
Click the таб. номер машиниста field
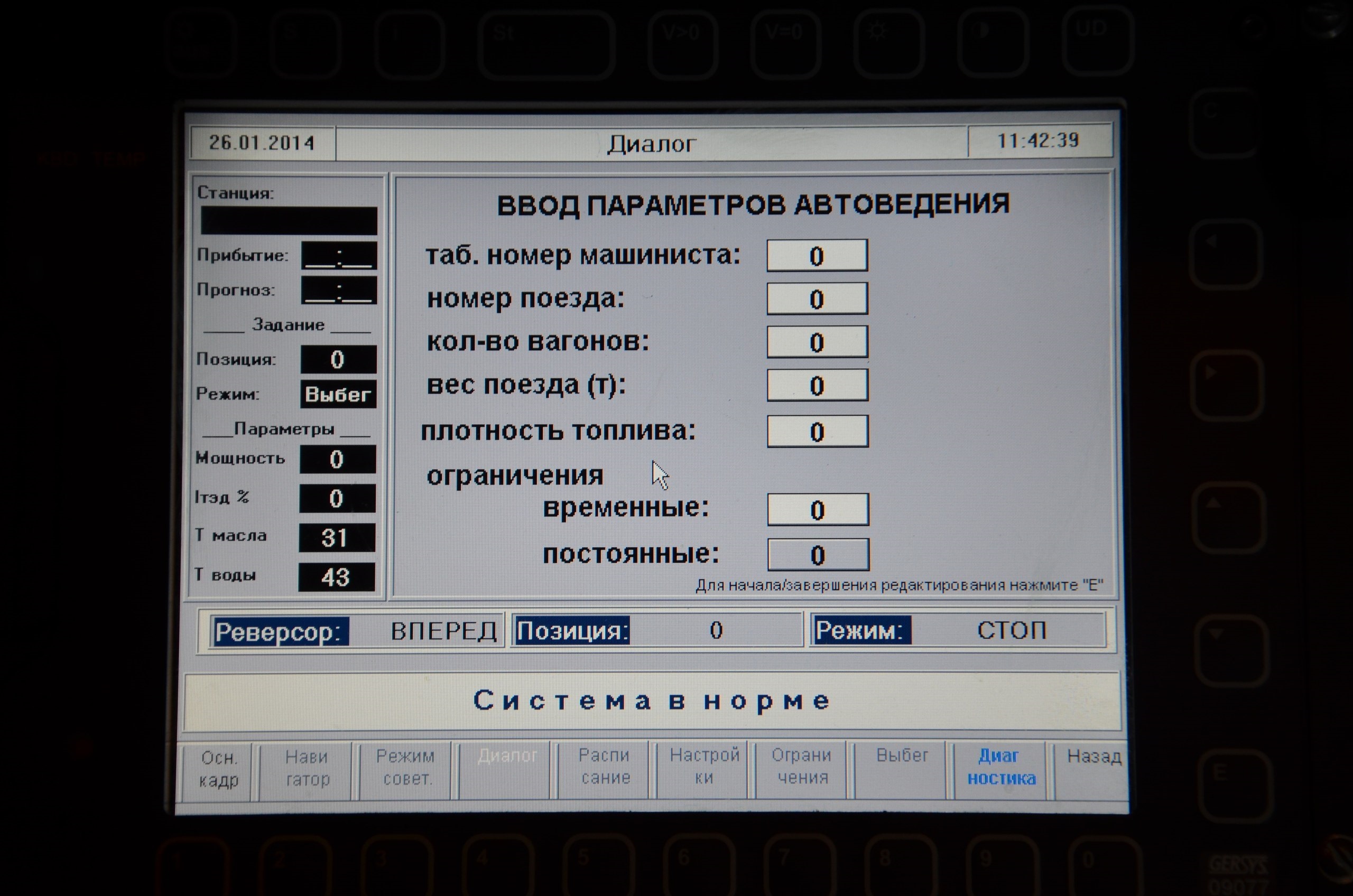click(x=817, y=255)
